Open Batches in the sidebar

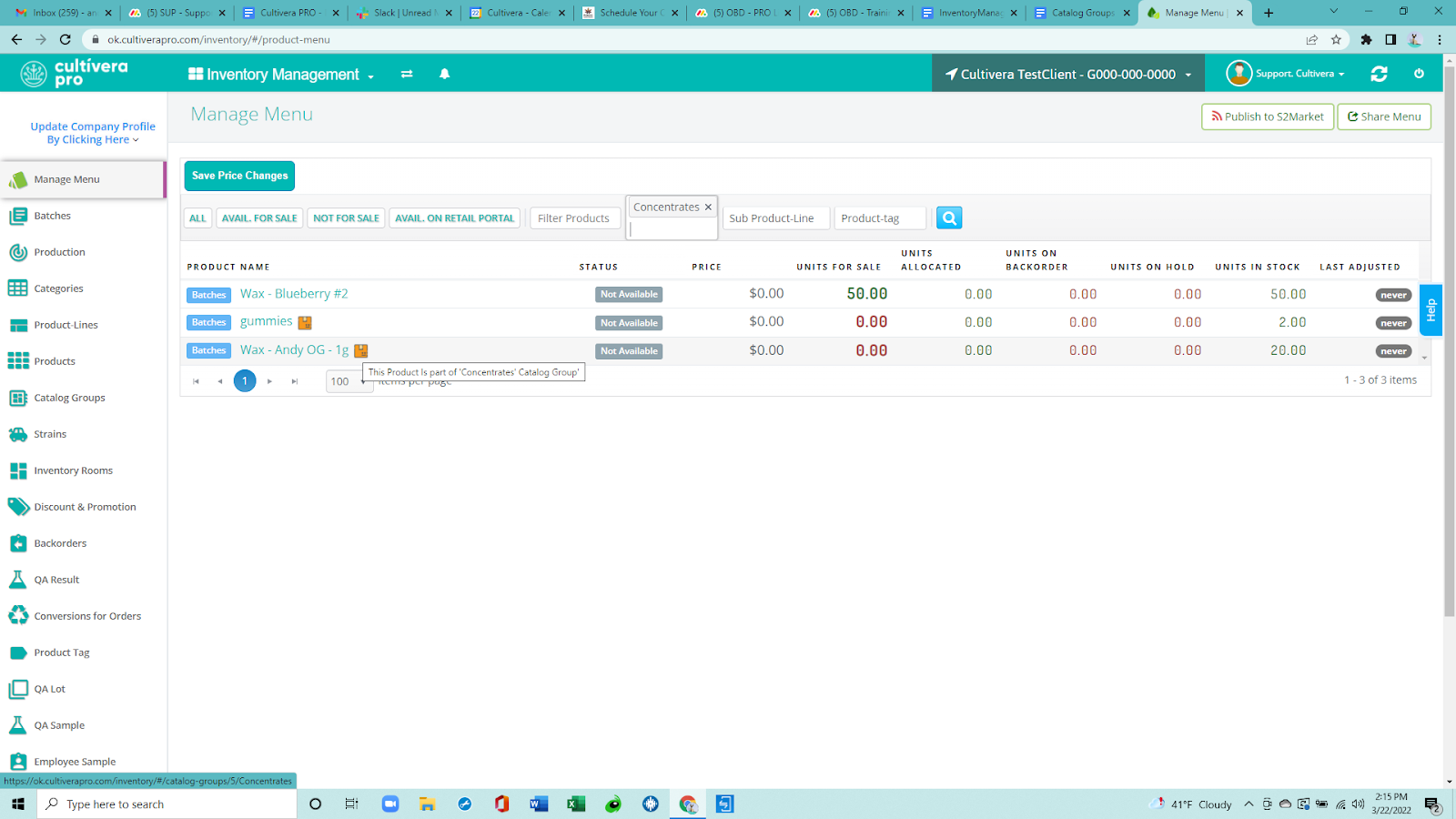52,216
